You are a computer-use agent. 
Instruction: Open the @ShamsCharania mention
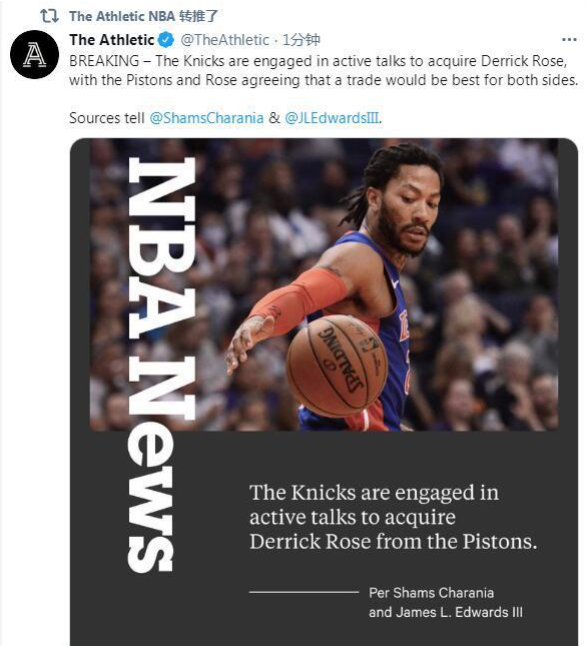(x=206, y=118)
